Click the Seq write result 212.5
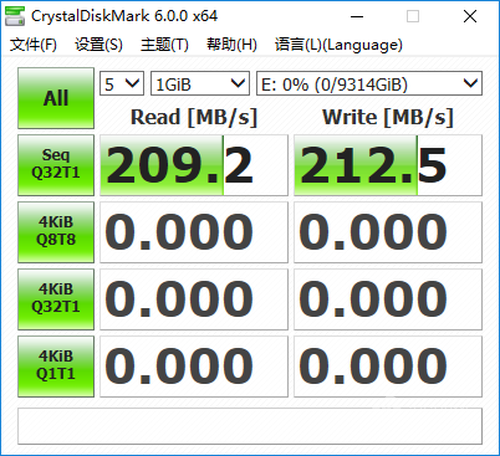This screenshot has height=456, width=500. click(388, 165)
